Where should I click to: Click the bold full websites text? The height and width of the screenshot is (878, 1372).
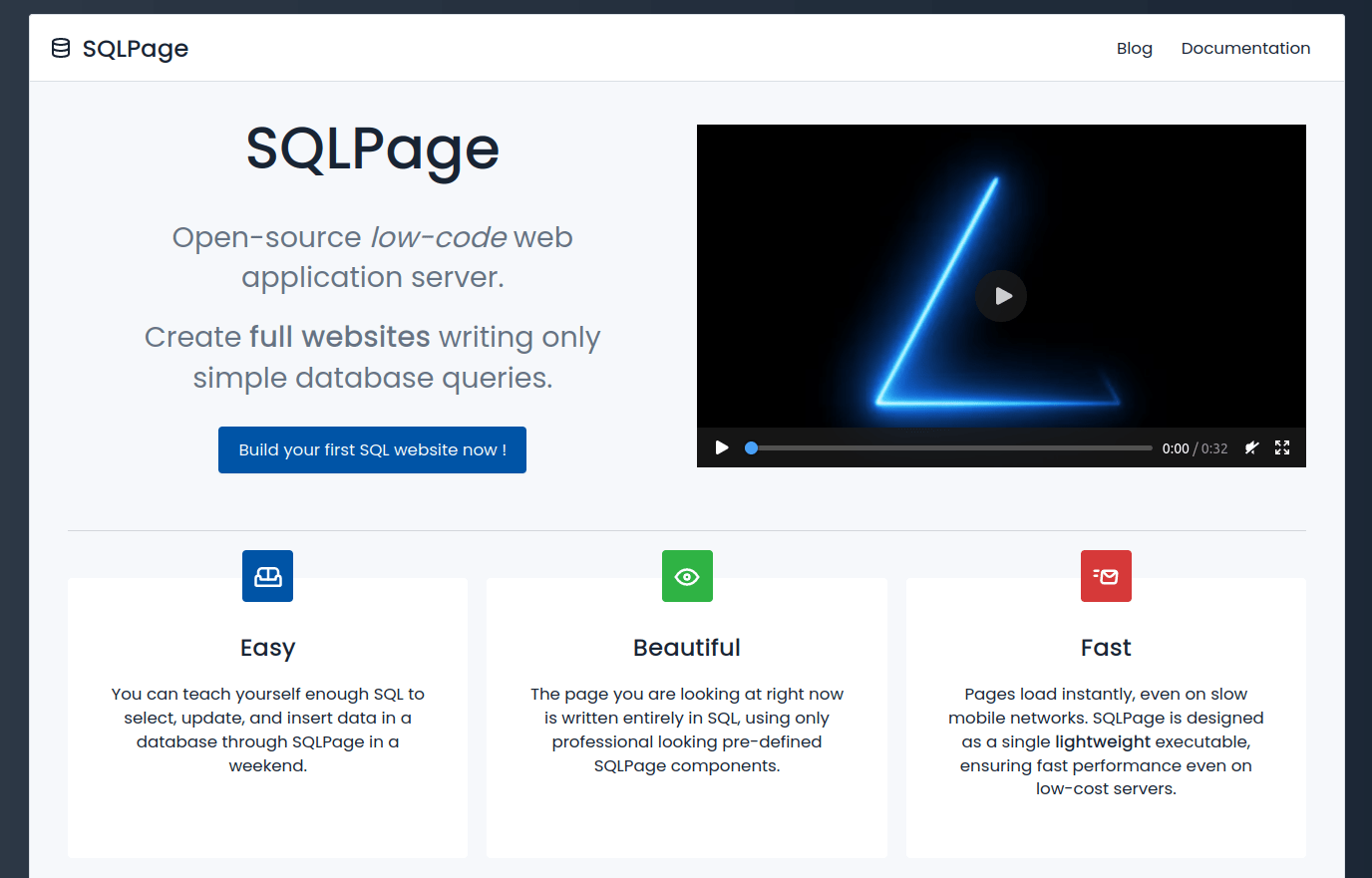click(340, 337)
